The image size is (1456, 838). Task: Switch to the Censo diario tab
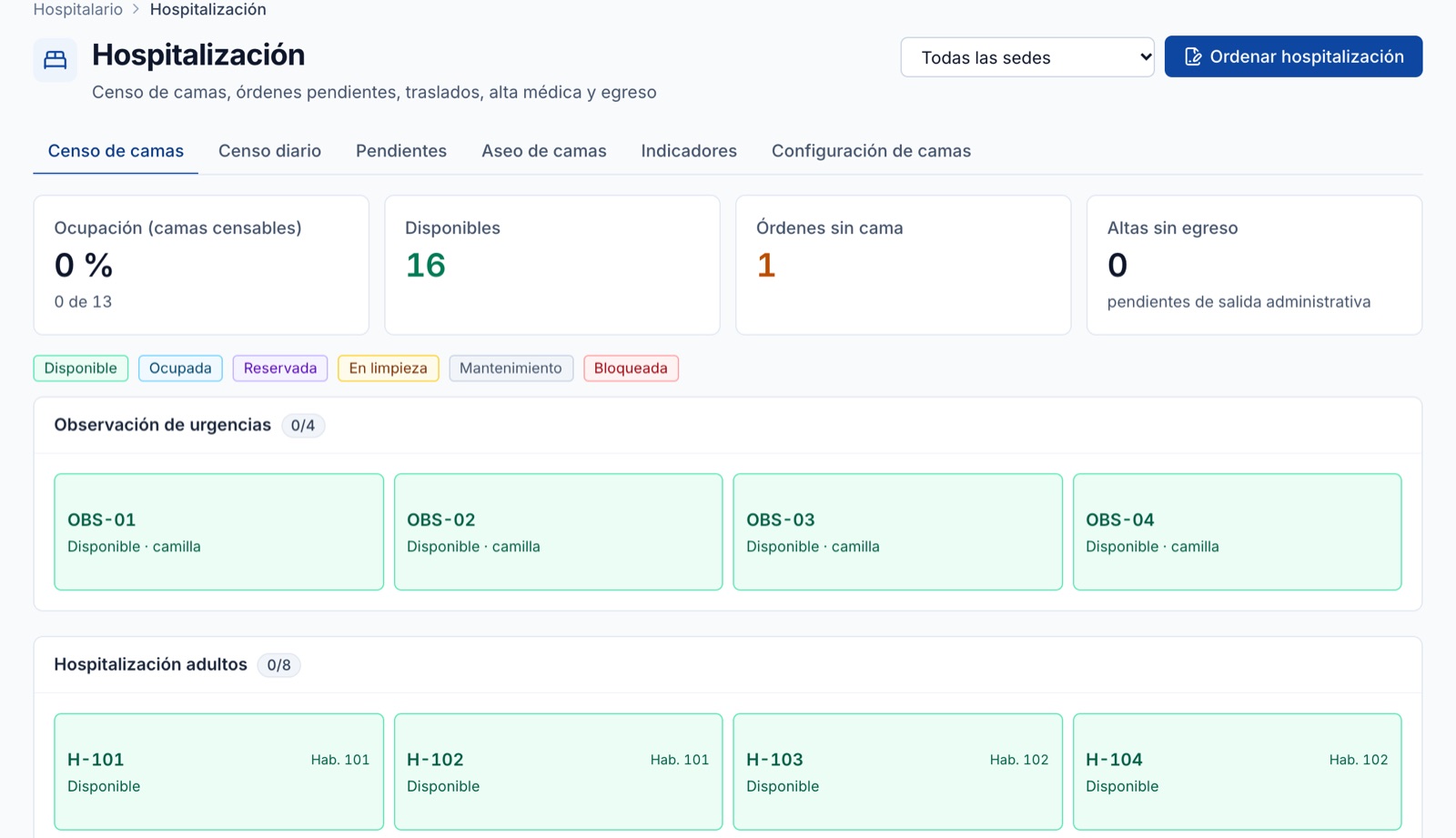coord(269,151)
